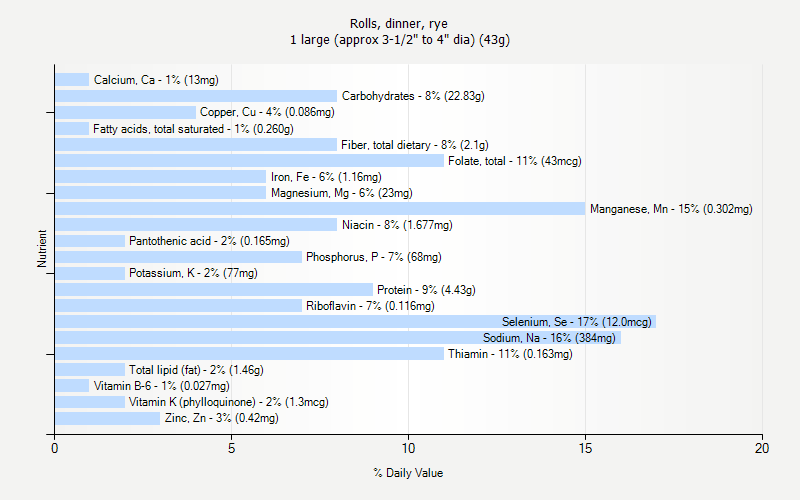800x500 pixels.
Task: Click the bar for Potassium
Action: coord(90,273)
